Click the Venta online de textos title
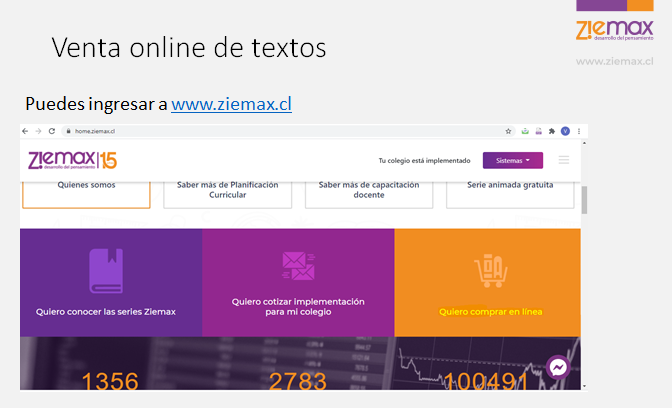The image size is (672, 408). point(189,47)
